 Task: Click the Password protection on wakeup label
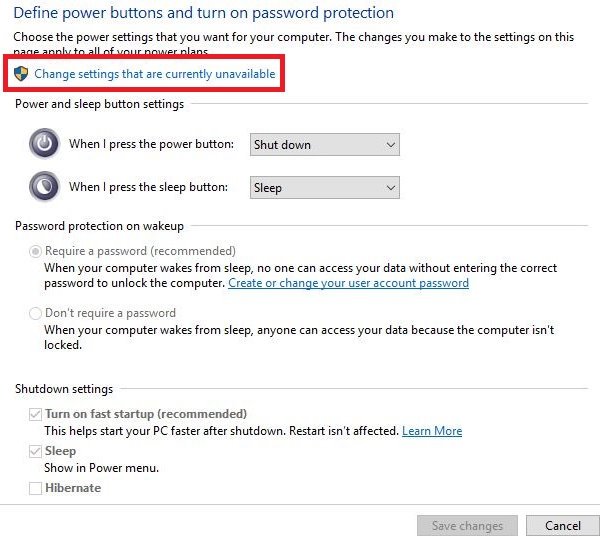point(99,227)
